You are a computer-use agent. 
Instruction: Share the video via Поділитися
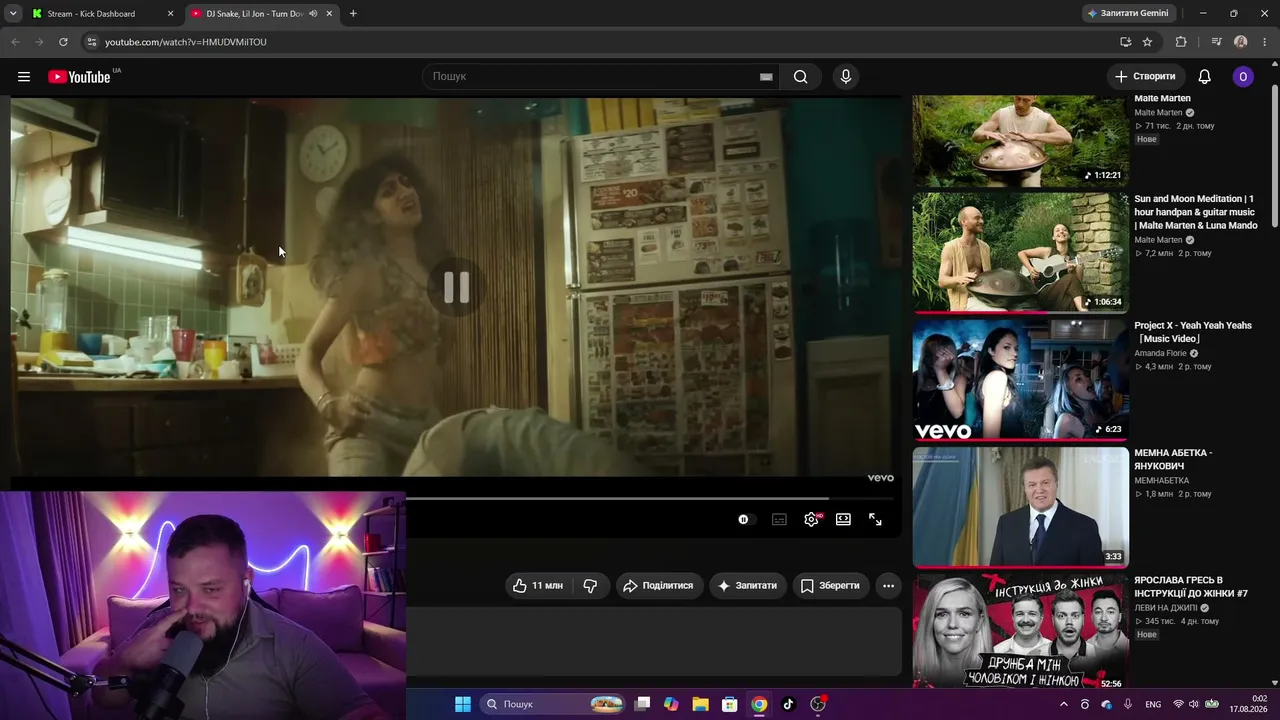[x=659, y=586]
